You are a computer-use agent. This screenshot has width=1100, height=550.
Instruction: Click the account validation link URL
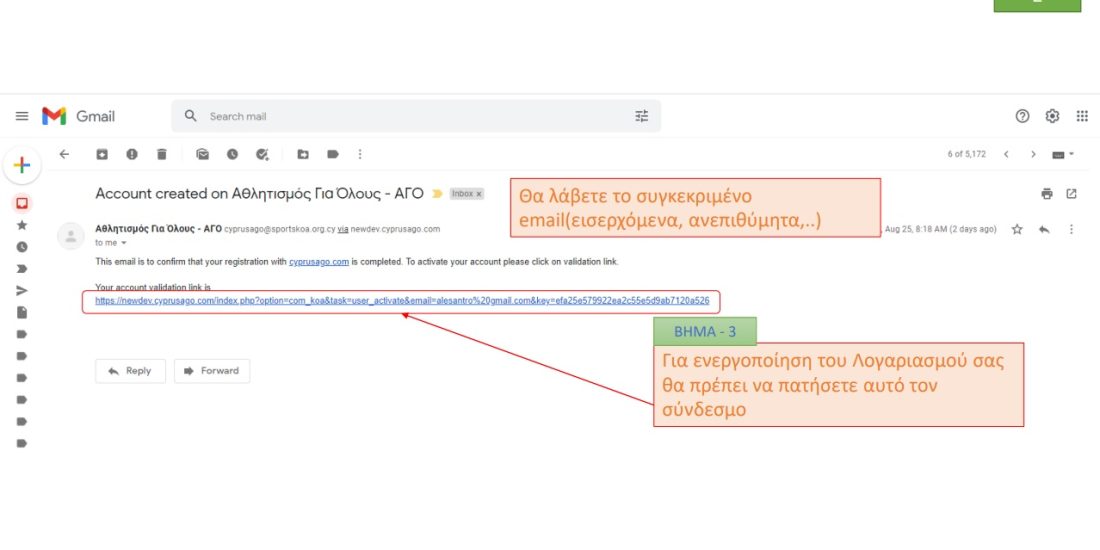(x=402, y=301)
